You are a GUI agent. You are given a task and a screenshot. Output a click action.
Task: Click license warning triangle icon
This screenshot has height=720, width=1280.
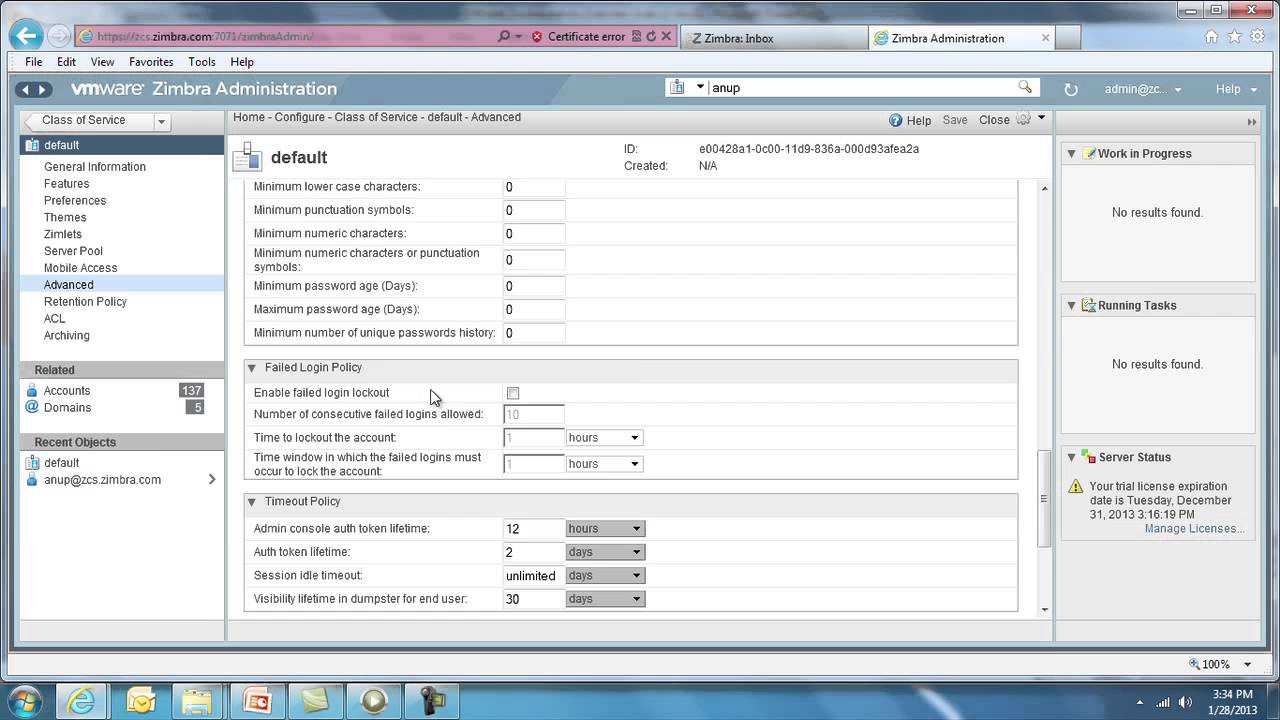pyautogui.click(x=1075, y=487)
